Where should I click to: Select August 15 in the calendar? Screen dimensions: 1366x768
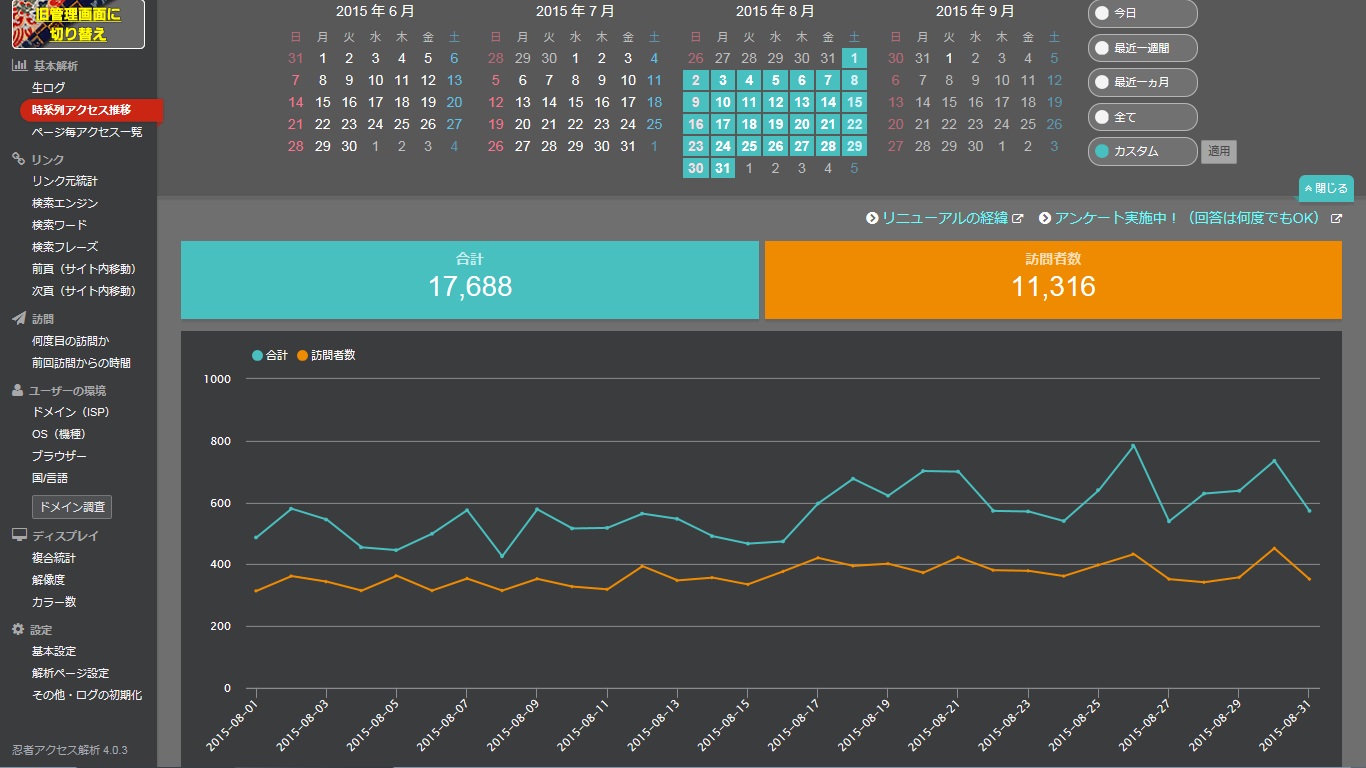pos(854,102)
